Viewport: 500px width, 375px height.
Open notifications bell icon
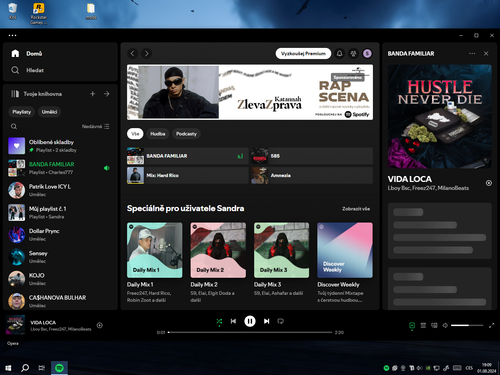point(339,54)
